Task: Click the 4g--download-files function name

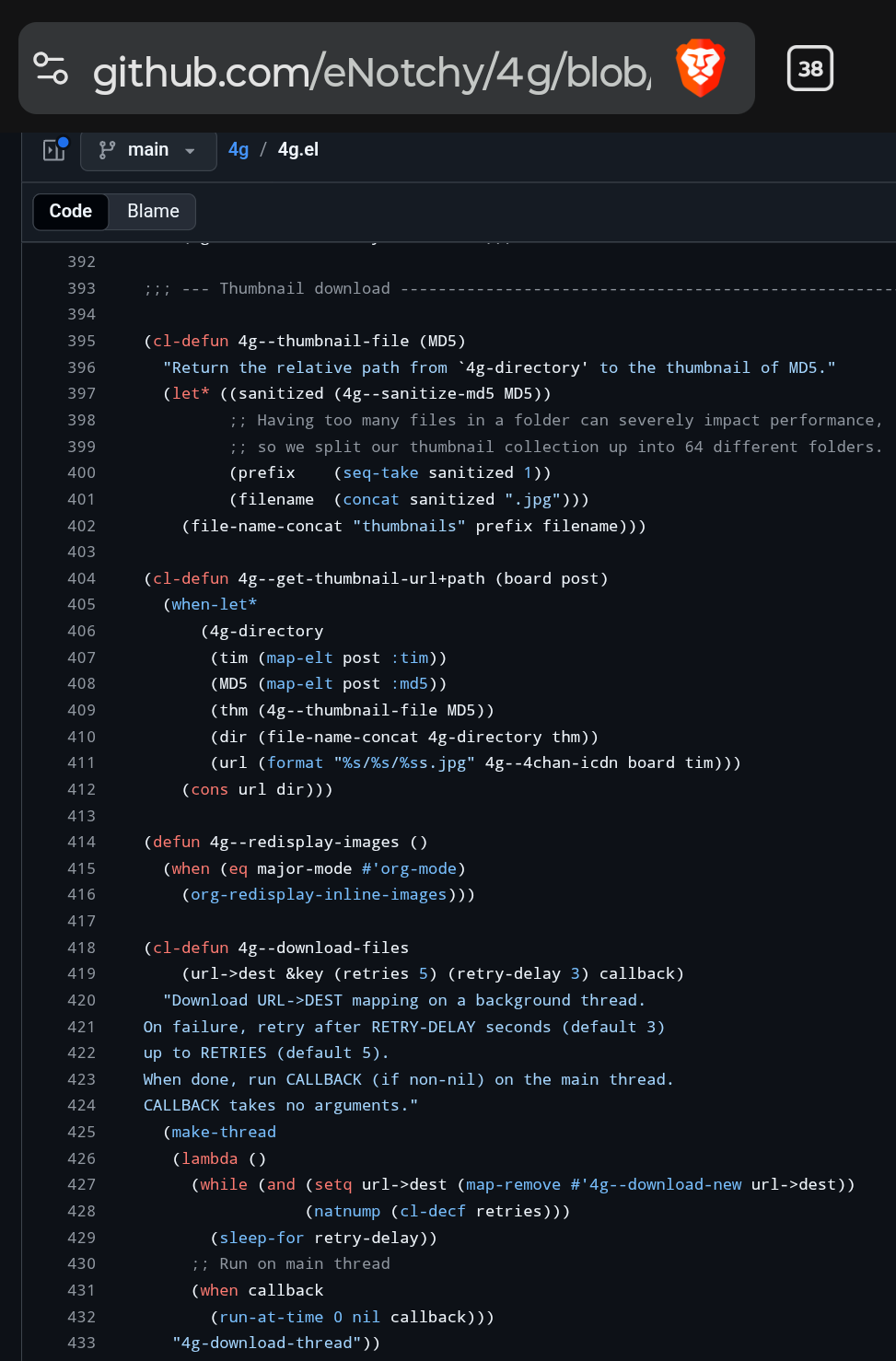Action: (x=323, y=948)
